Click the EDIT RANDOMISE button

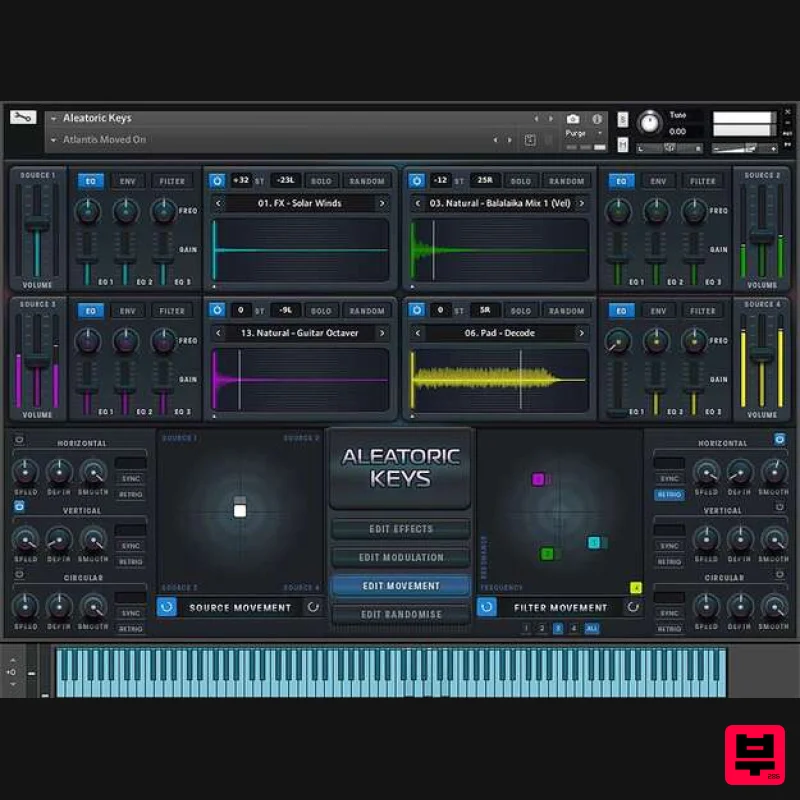coord(400,613)
